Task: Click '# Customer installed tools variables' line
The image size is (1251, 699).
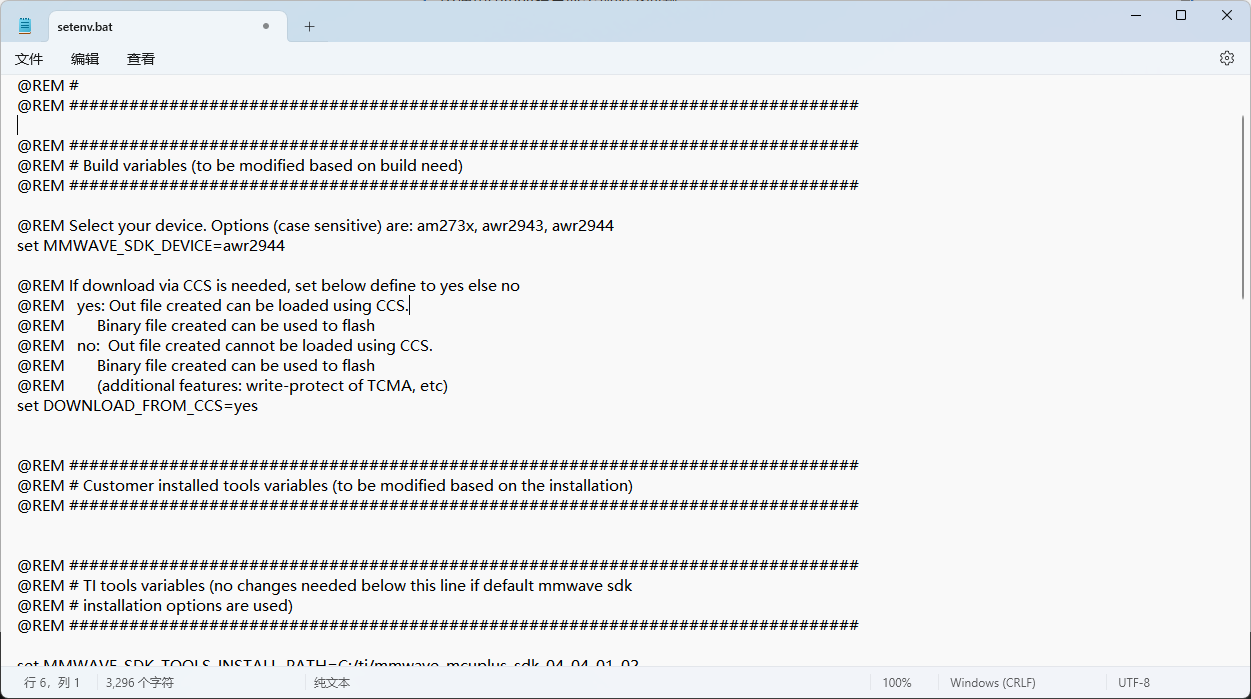Action: [x=325, y=485]
